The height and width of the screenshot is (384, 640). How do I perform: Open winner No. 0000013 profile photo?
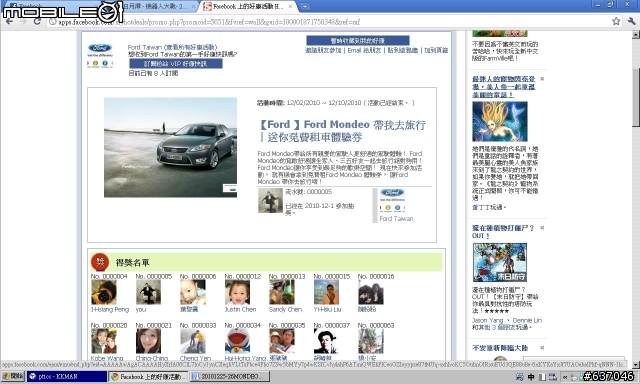point(282,292)
